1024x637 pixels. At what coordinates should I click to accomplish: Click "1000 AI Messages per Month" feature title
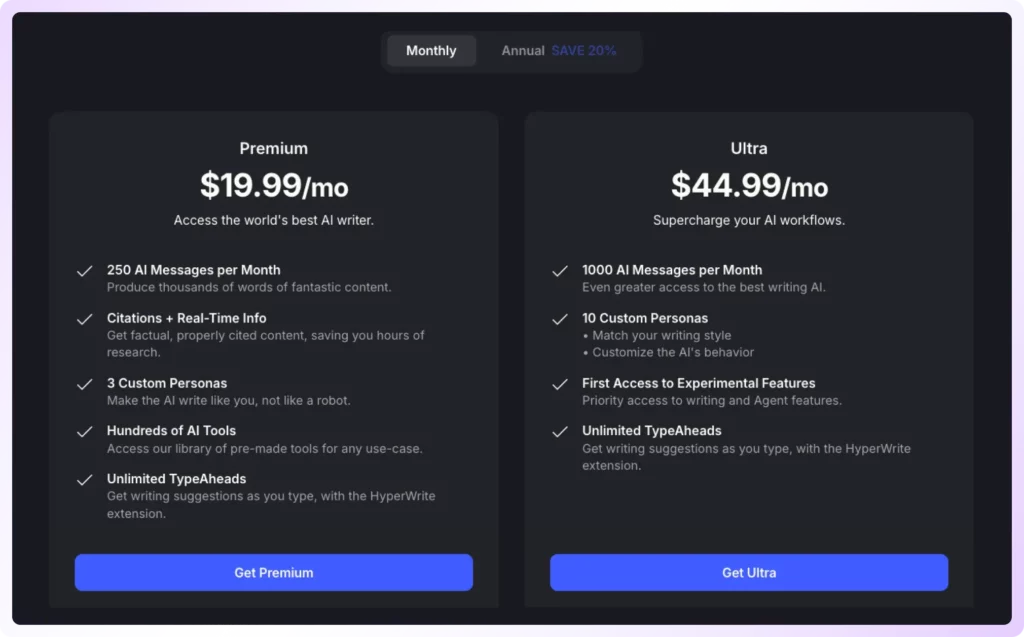pyautogui.click(x=672, y=270)
